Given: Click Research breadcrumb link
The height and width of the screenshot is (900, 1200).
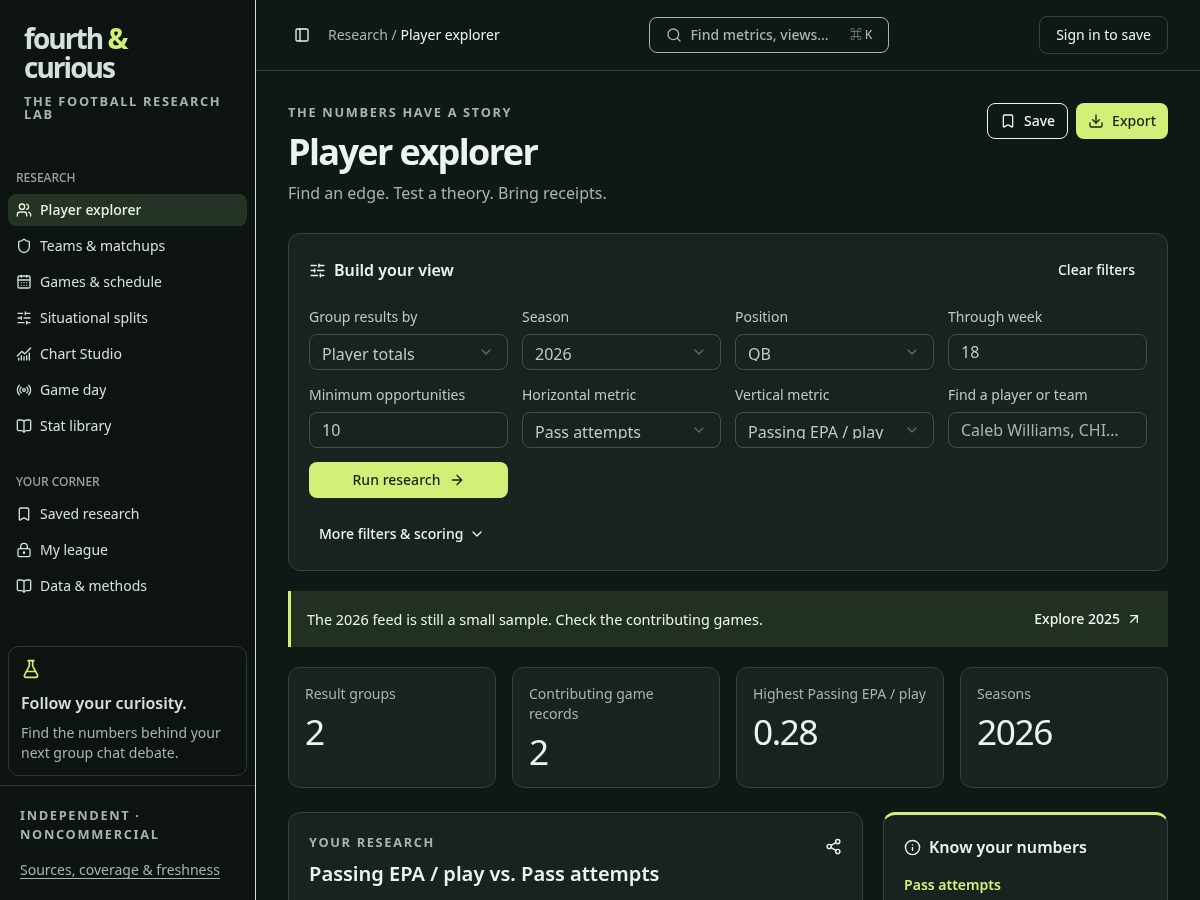Looking at the screenshot, I should [358, 35].
